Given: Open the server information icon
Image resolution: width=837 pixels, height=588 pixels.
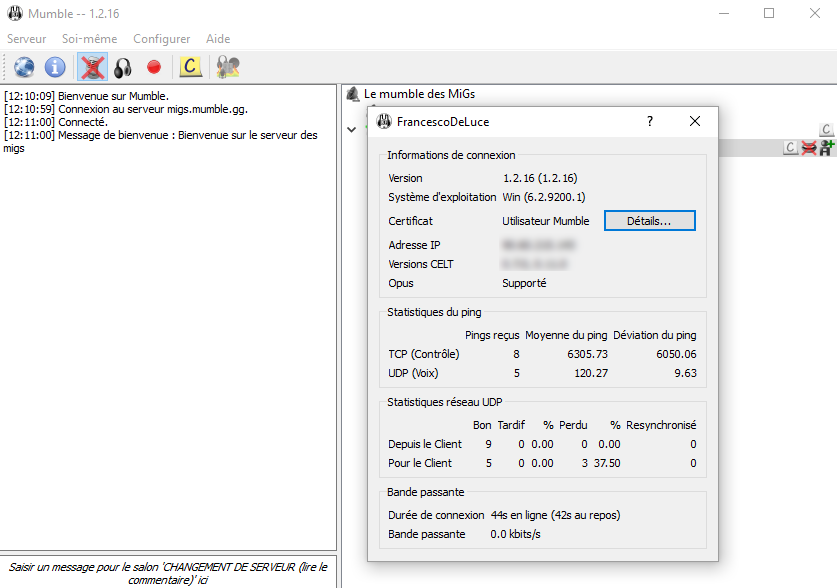Looking at the screenshot, I should 55,67.
